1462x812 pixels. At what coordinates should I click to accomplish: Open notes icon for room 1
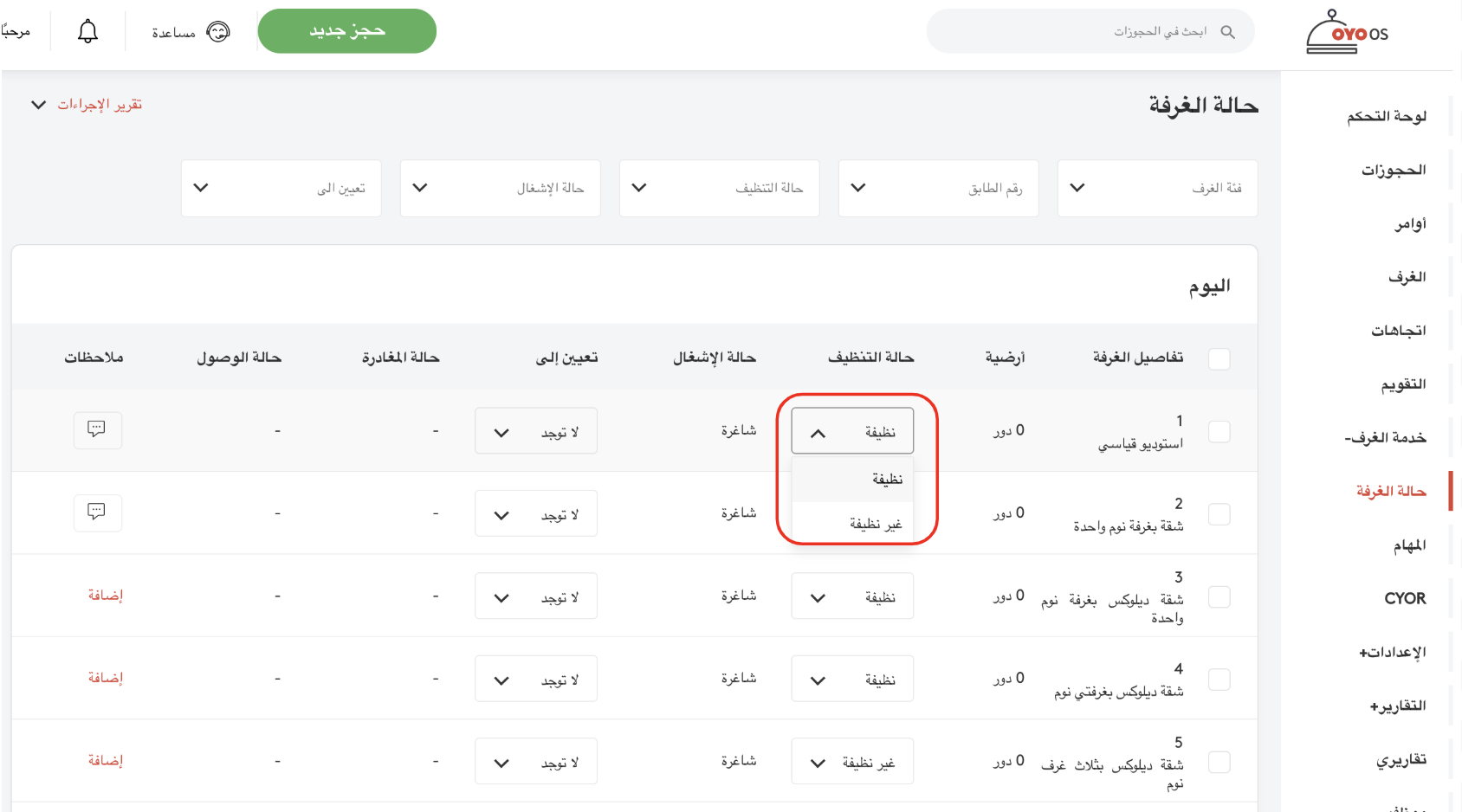(x=97, y=430)
